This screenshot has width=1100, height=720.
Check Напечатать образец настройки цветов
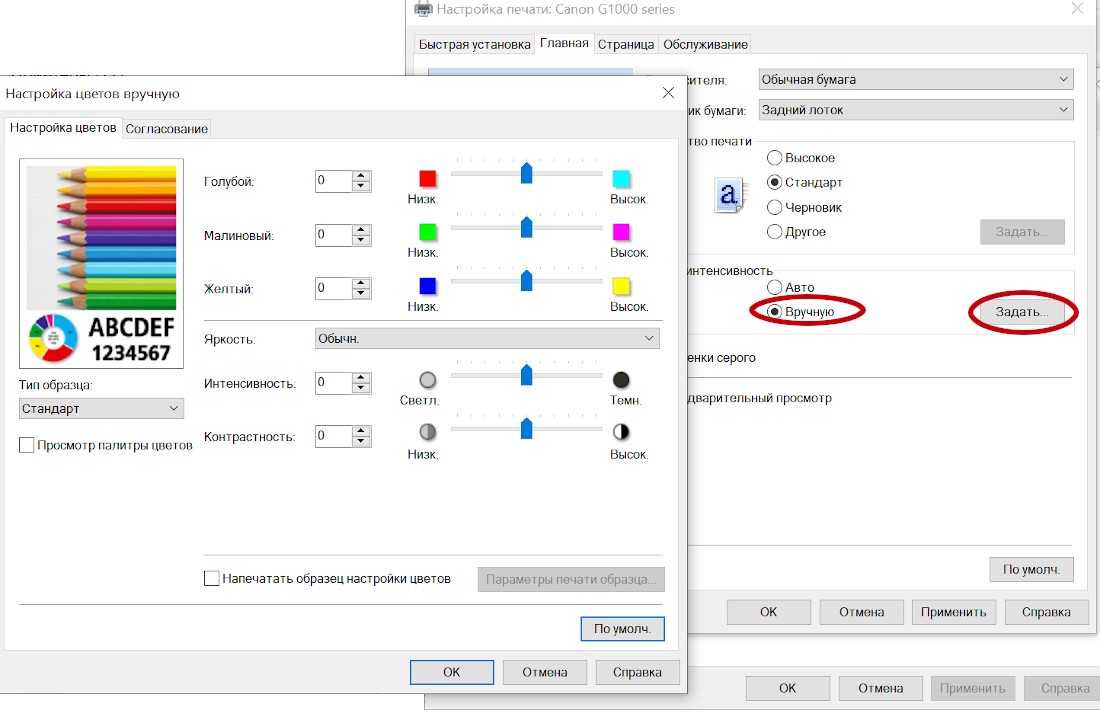tap(211, 578)
